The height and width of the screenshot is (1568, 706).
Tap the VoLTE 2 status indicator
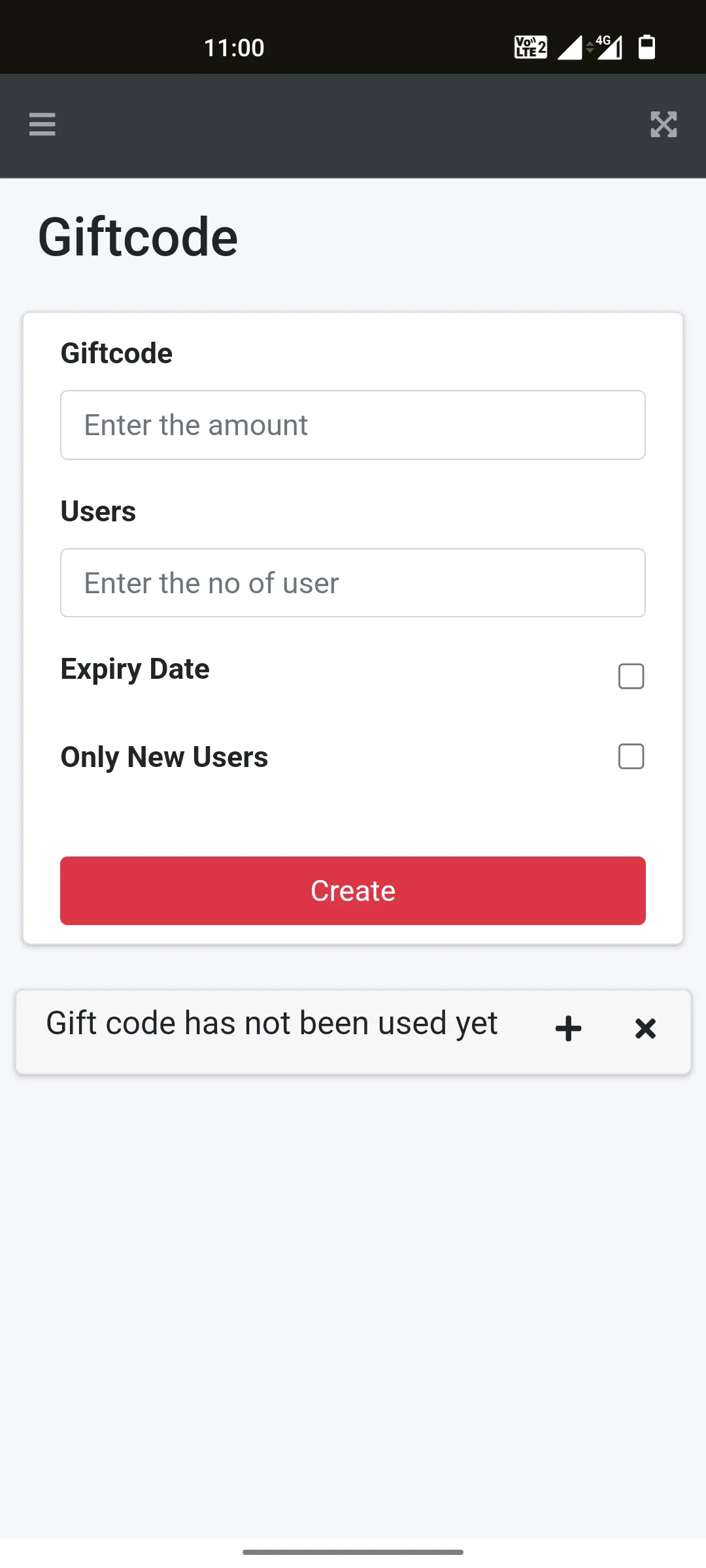530,47
